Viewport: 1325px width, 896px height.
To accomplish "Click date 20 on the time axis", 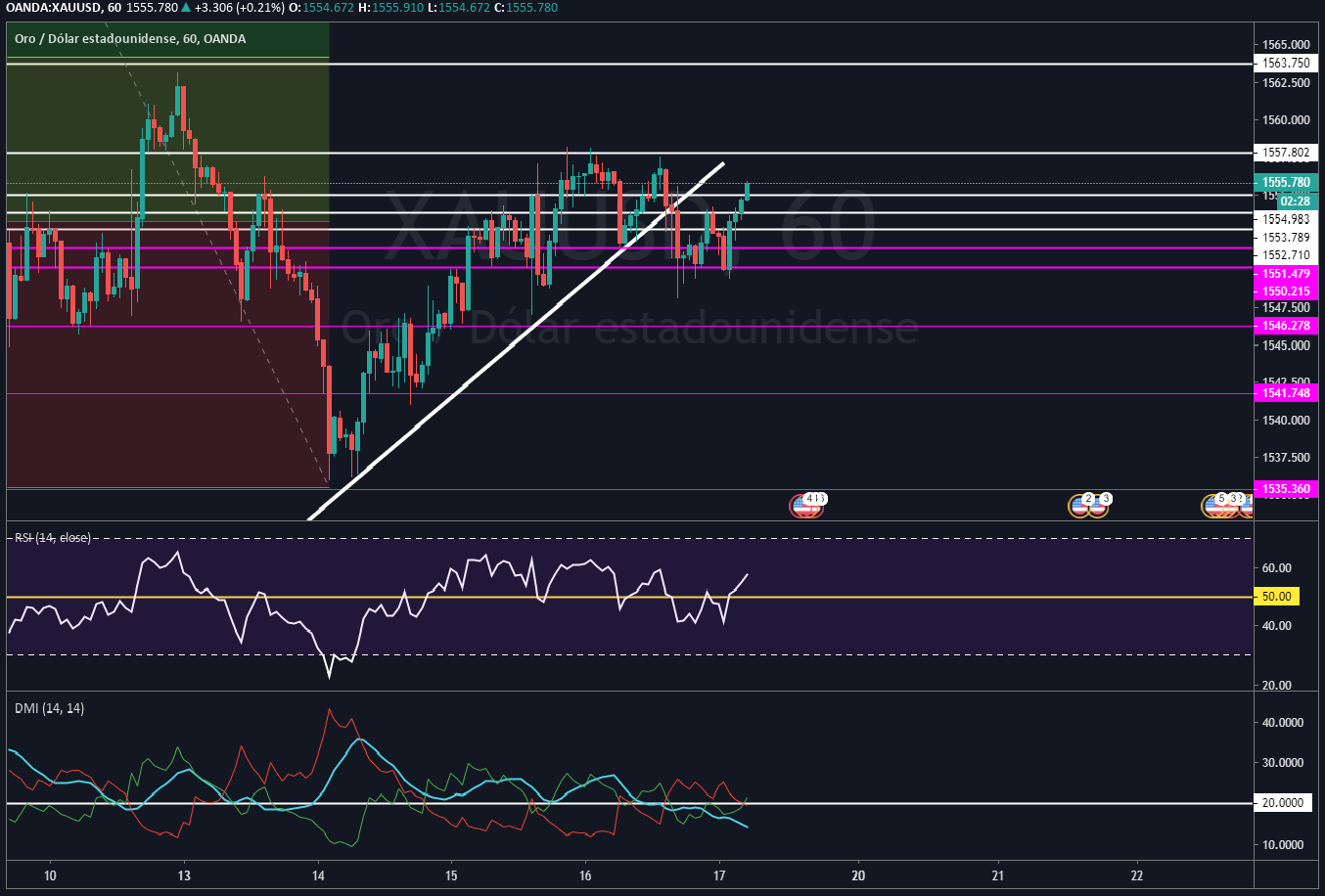I will [858, 875].
